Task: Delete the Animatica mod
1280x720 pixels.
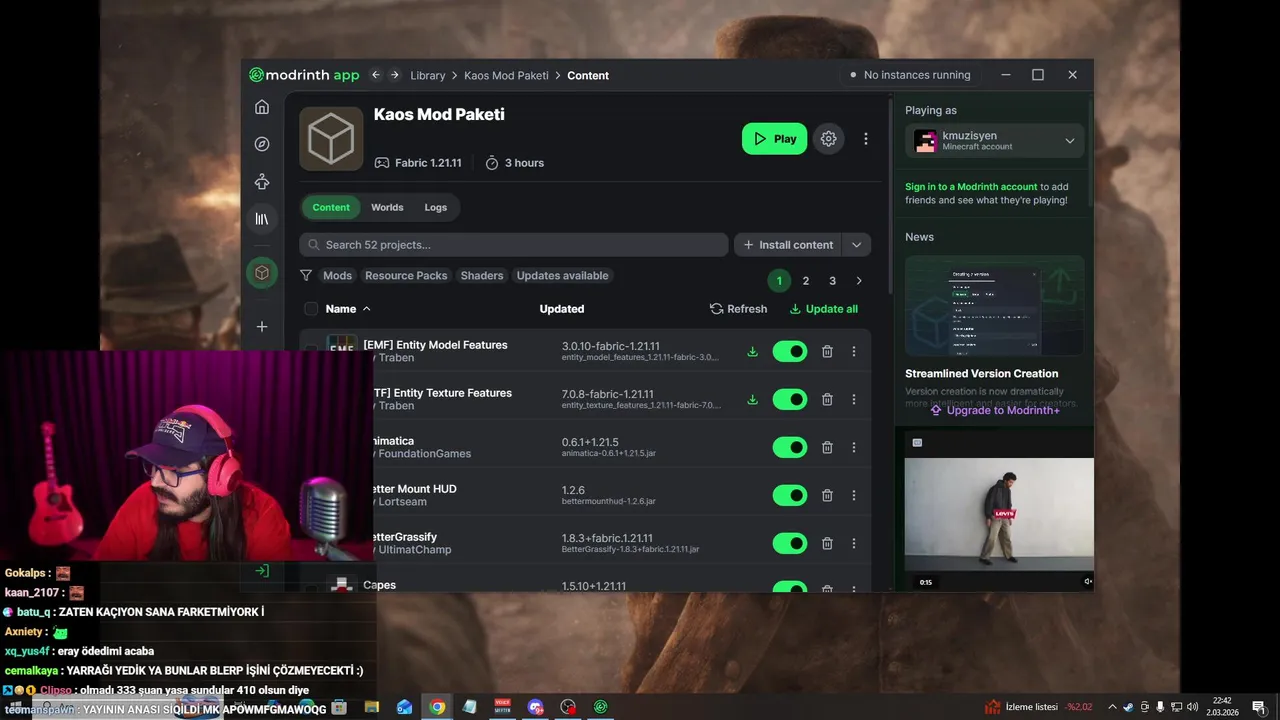Action: pos(827,447)
